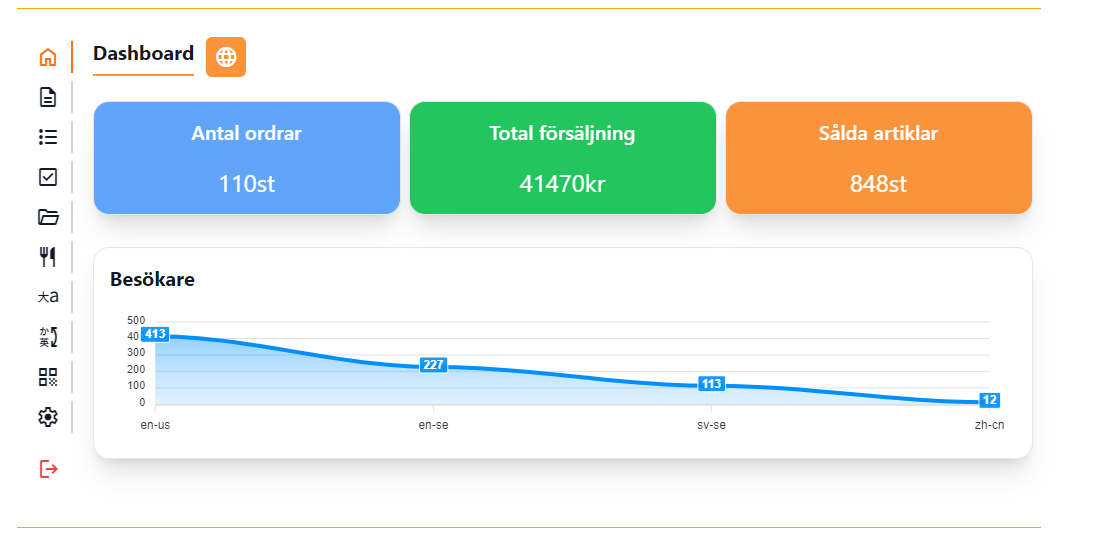
Task: Click the document page sidebar icon
Action: point(48,97)
